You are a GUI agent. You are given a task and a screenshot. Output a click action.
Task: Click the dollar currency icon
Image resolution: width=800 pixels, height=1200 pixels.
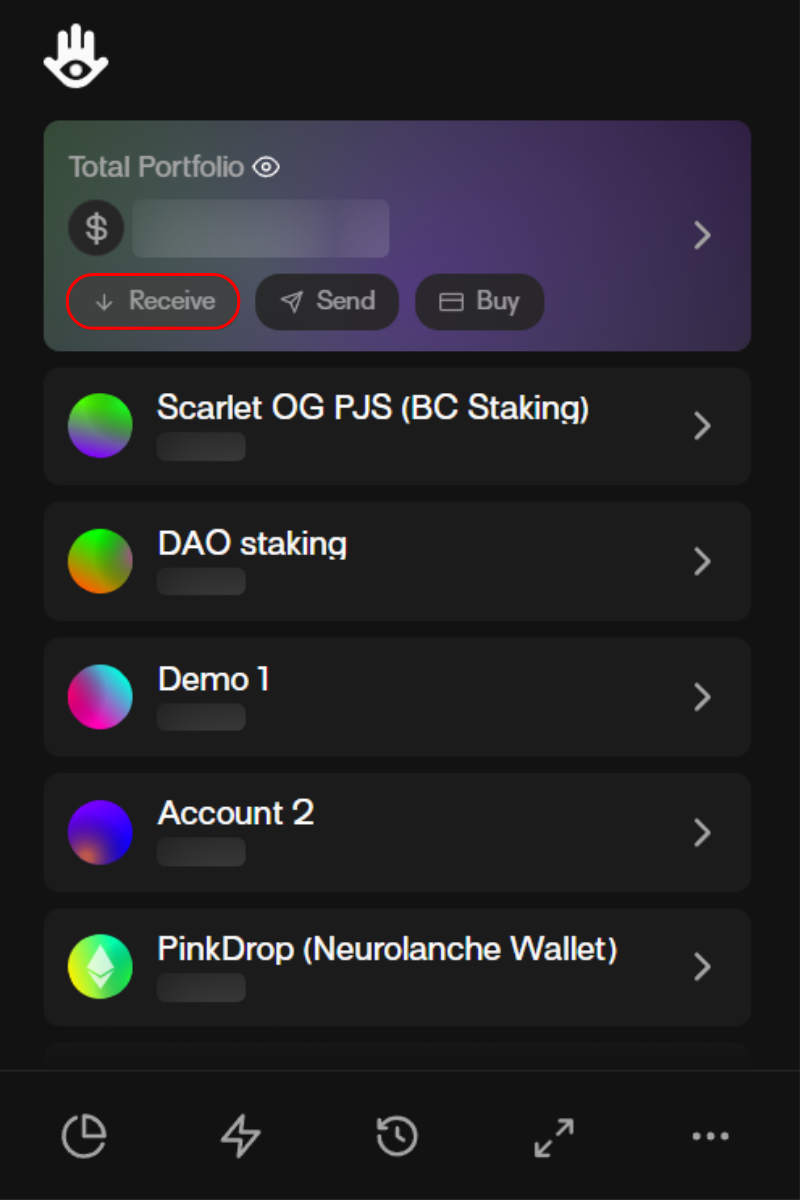click(96, 228)
